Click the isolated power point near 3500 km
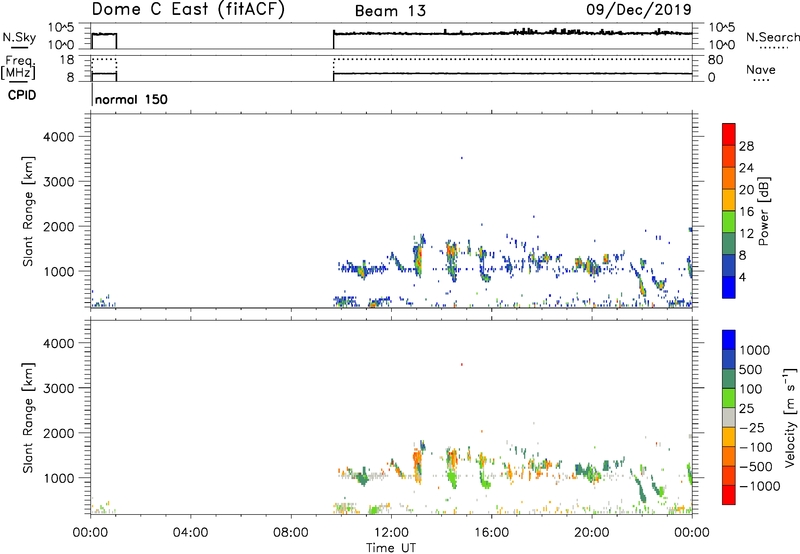The image size is (800, 554). pos(462,158)
